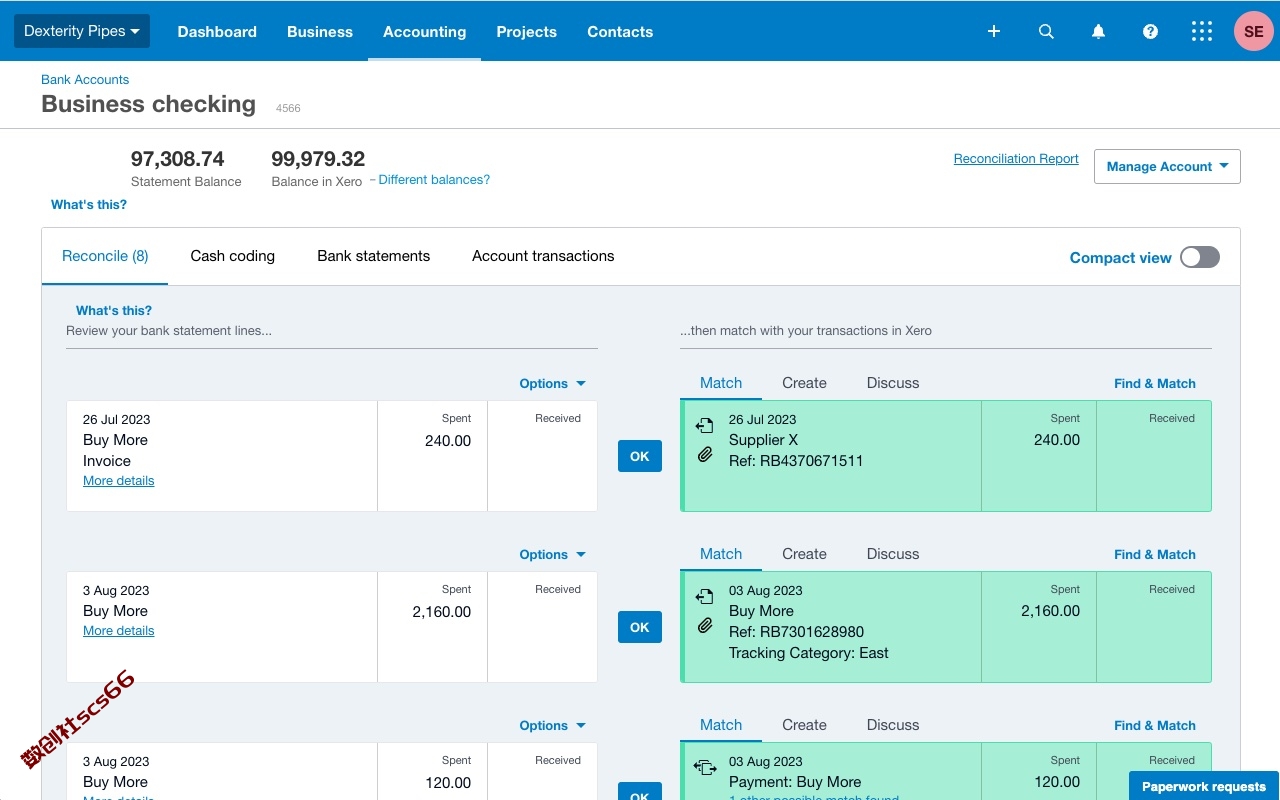This screenshot has height=800, width=1280.
Task: Click Find & Match for the 26 Jul line
Action: (1155, 383)
